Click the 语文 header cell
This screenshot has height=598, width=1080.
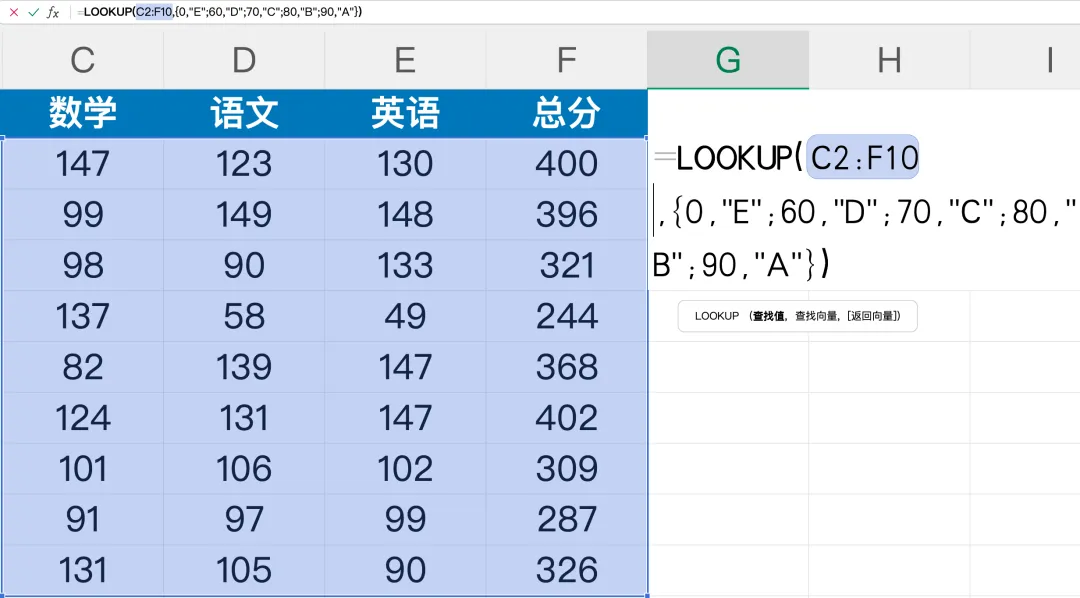pyautogui.click(x=244, y=113)
